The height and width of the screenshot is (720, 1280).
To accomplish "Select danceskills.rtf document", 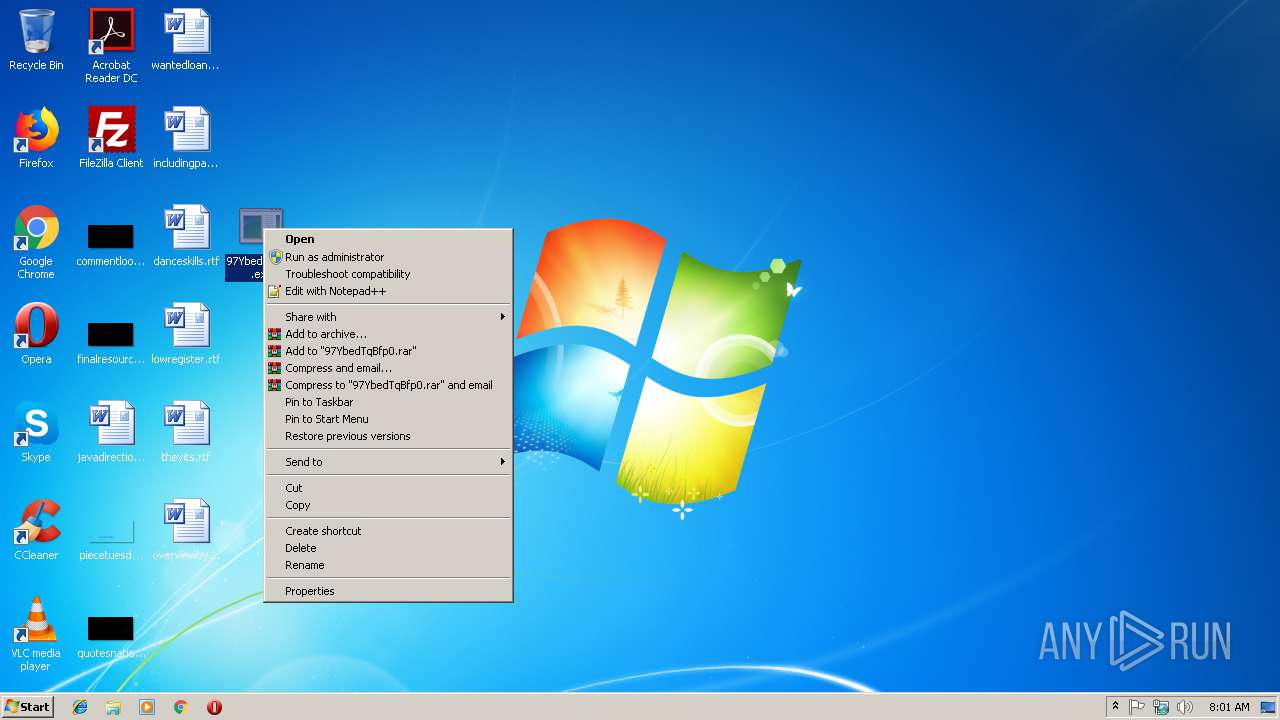I will tap(186, 237).
